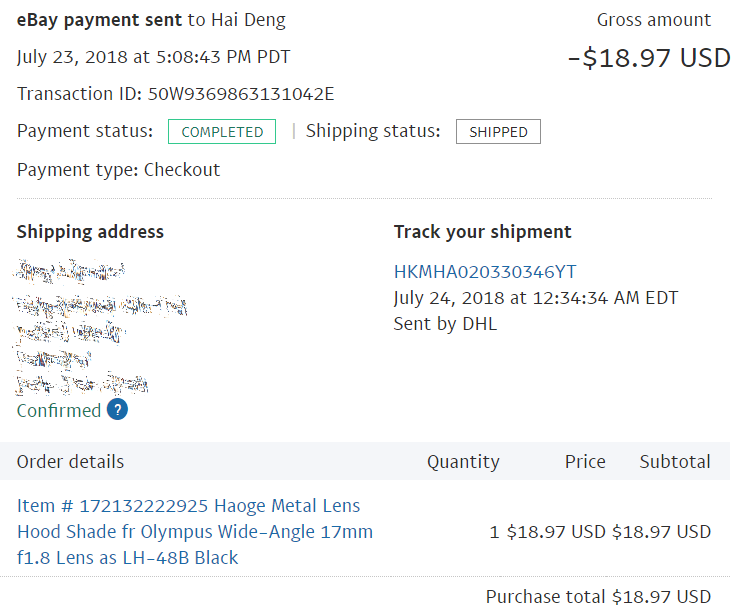Click the Subtotal column header

point(675,462)
